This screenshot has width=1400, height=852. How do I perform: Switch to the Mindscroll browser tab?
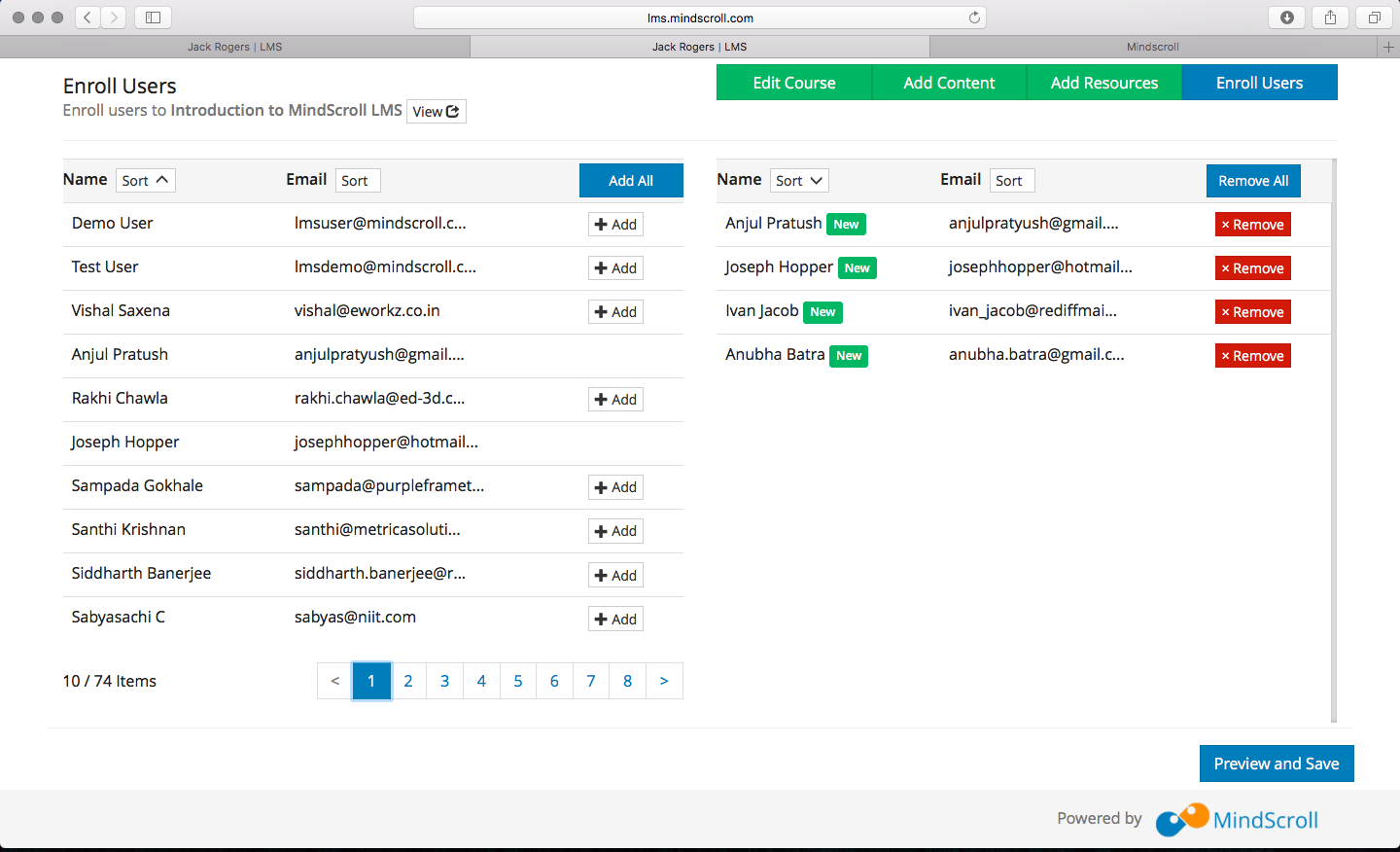(x=1153, y=47)
